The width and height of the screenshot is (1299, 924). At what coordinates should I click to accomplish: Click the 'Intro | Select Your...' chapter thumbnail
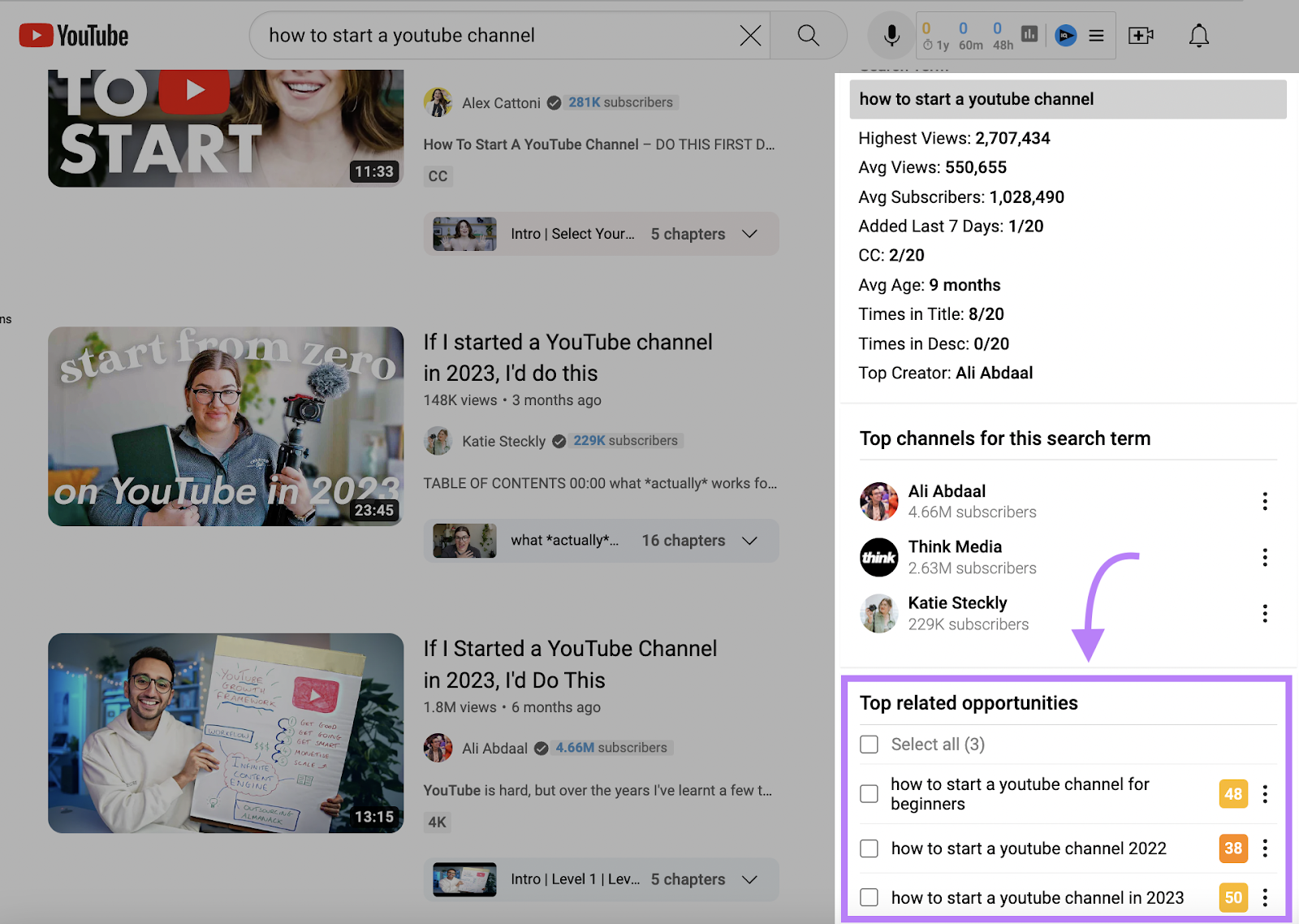[x=464, y=234]
